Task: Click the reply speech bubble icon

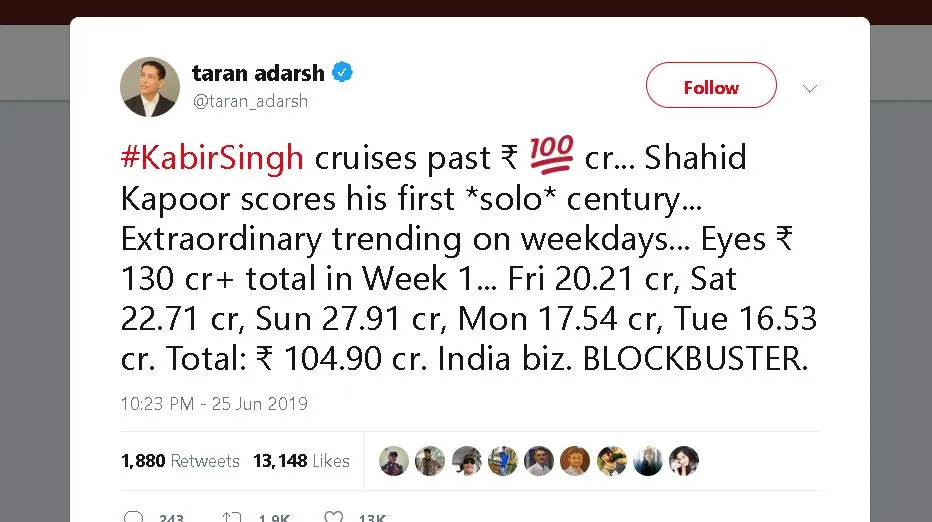Action: click(134, 518)
